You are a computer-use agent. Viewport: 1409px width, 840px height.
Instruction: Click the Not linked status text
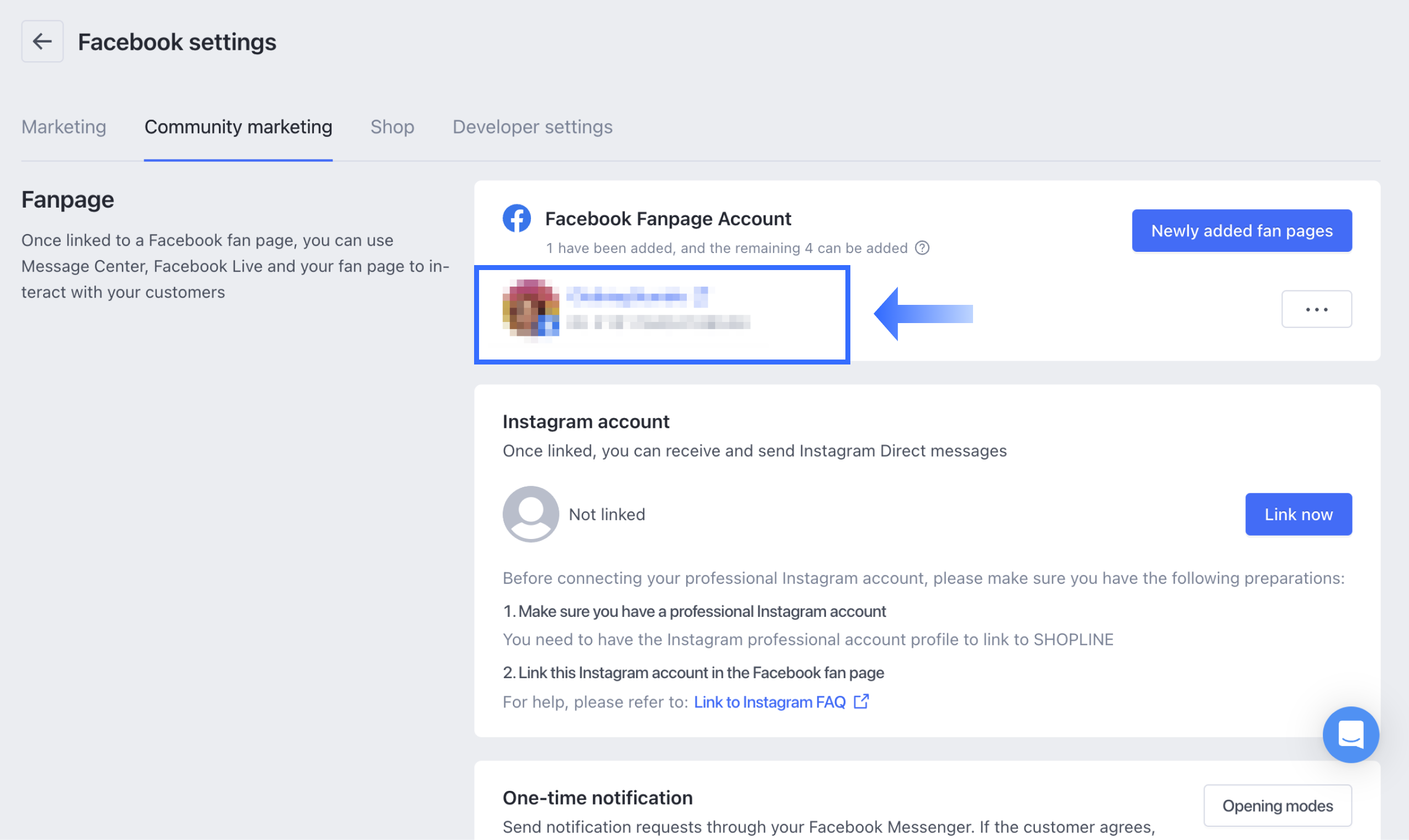click(607, 514)
